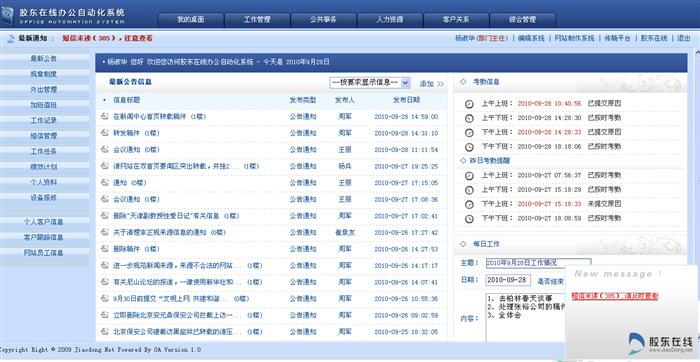The image size is (700, 362).
Task: Click the clock icon for 上午上班 07:56:37
Action: (x=469, y=176)
